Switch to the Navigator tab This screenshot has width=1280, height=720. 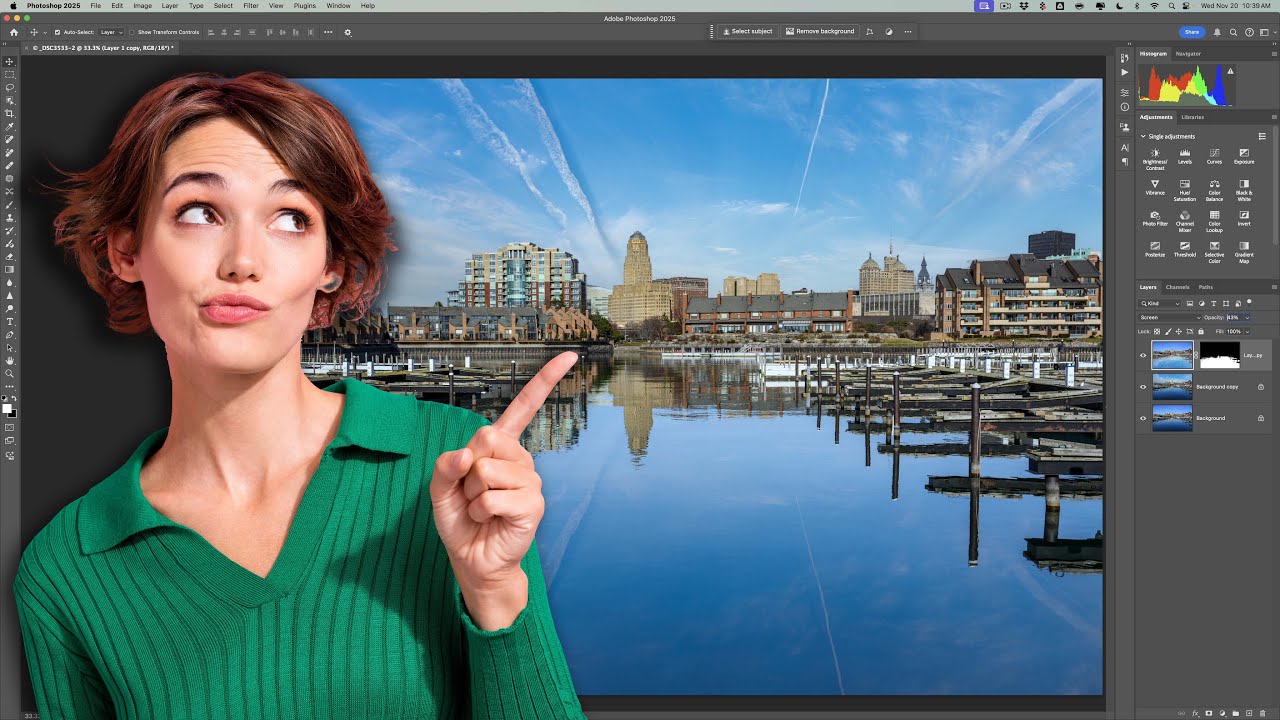1188,54
